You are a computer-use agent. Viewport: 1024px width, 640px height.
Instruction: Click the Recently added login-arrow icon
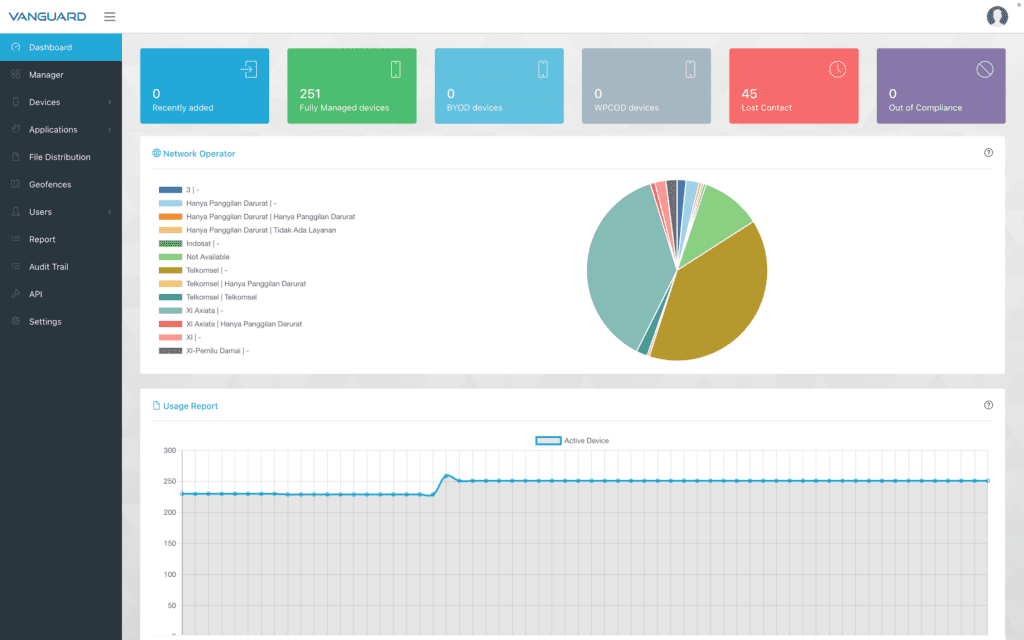[x=249, y=69]
